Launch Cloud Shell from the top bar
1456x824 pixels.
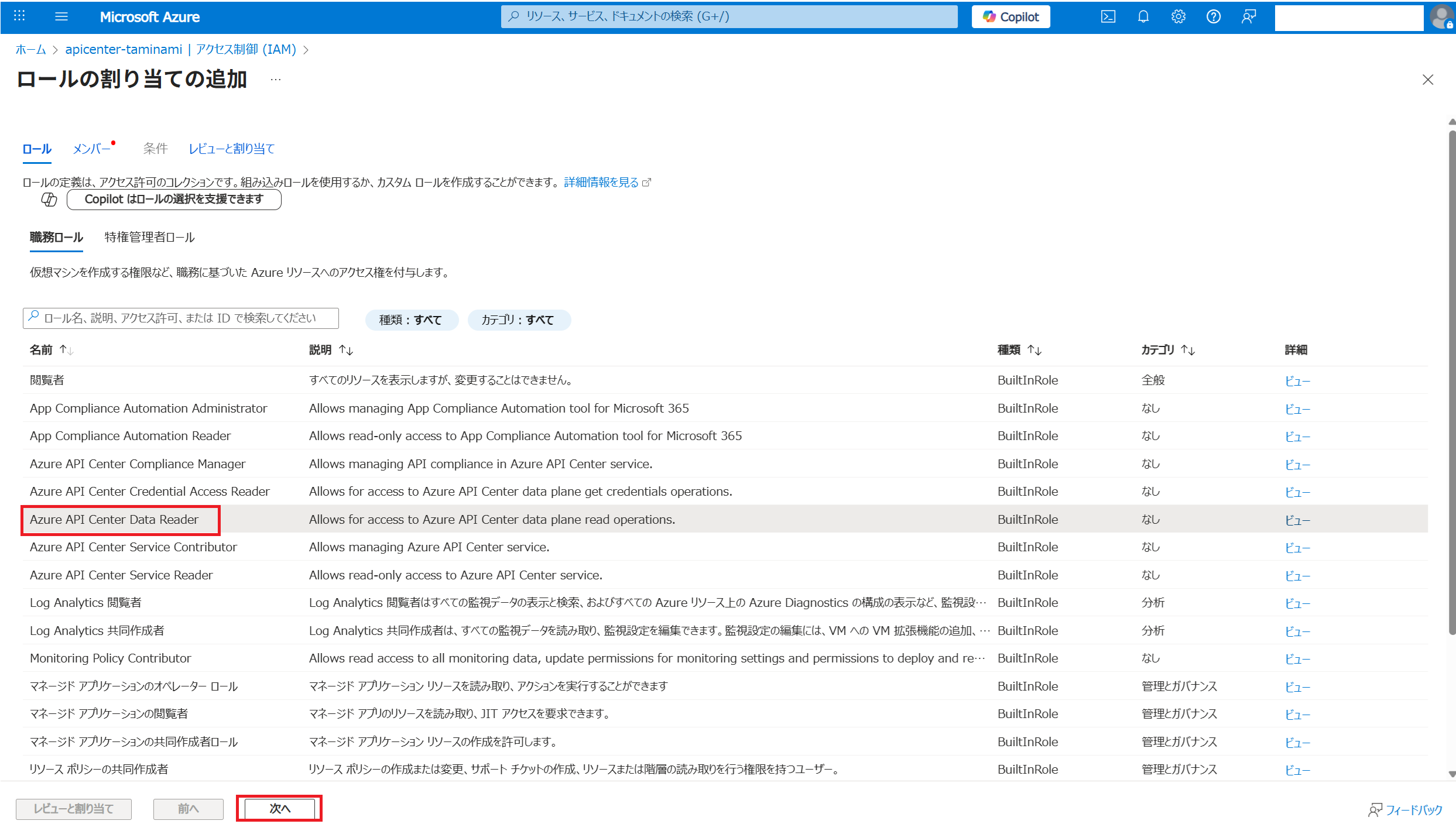pyautogui.click(x=1108, y=16)
